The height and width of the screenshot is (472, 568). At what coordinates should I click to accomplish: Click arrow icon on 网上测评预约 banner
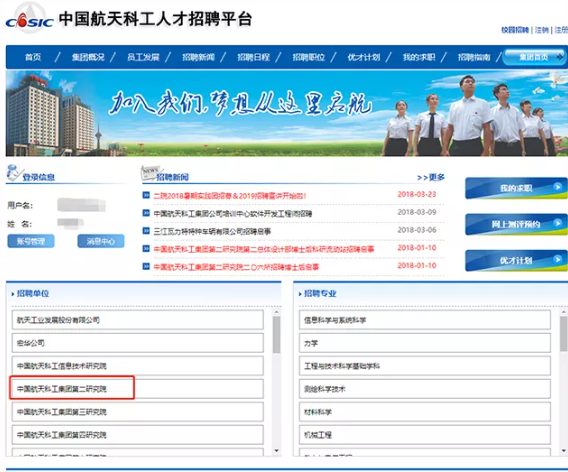pos(557,223)
